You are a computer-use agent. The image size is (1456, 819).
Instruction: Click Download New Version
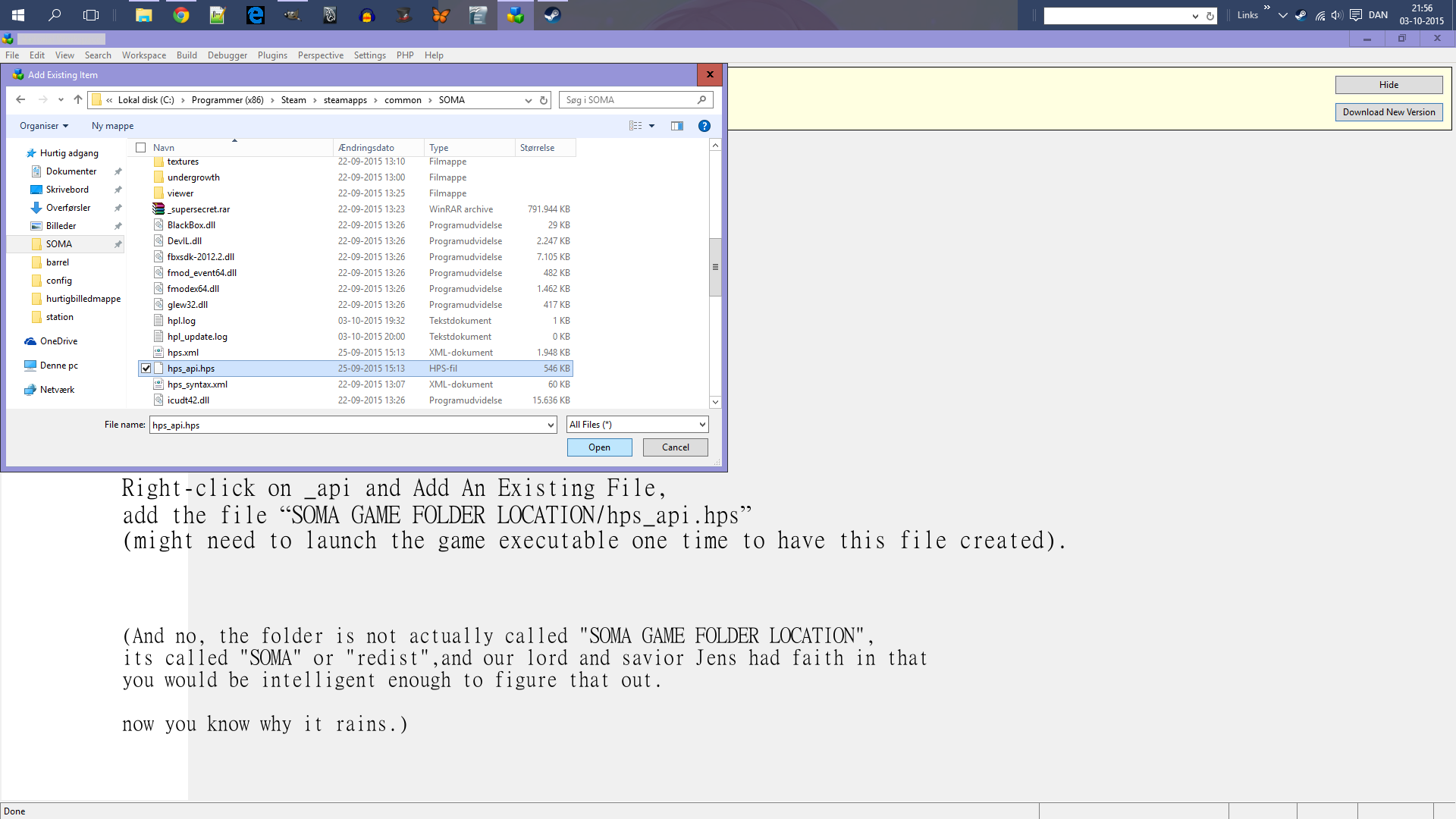click(1389, 112)
